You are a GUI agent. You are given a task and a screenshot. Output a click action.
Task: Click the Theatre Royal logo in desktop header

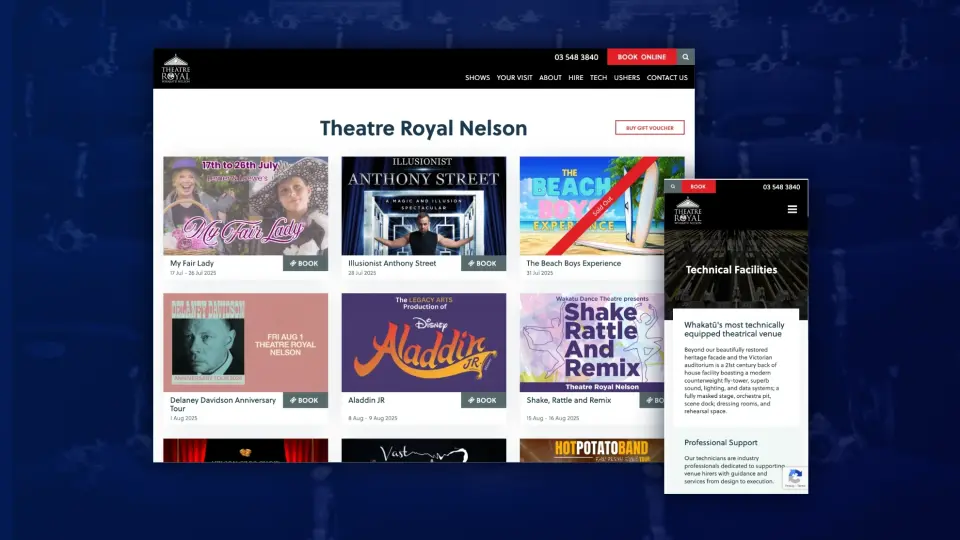click(176, 69)
